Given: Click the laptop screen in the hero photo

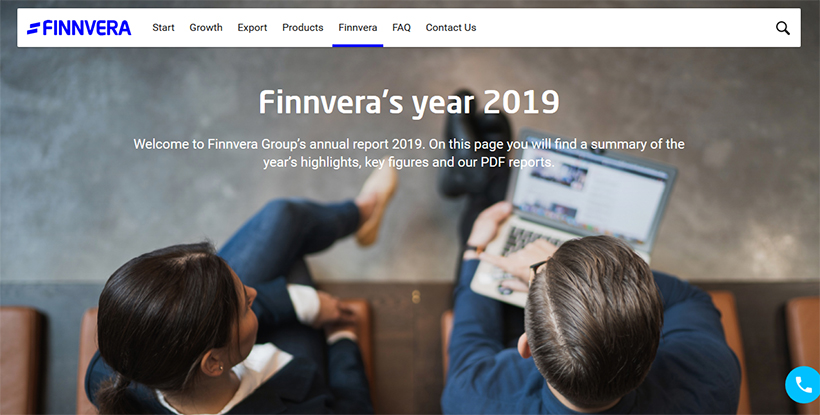Looking at the screenshot, I should [x=591, y=192].
